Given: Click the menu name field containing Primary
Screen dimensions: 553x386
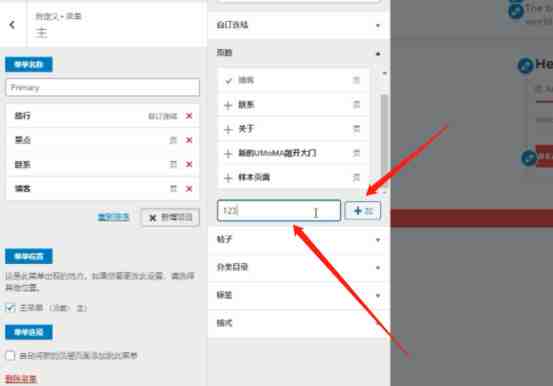Looking at the screenshot, I should (x=103, y=88).
